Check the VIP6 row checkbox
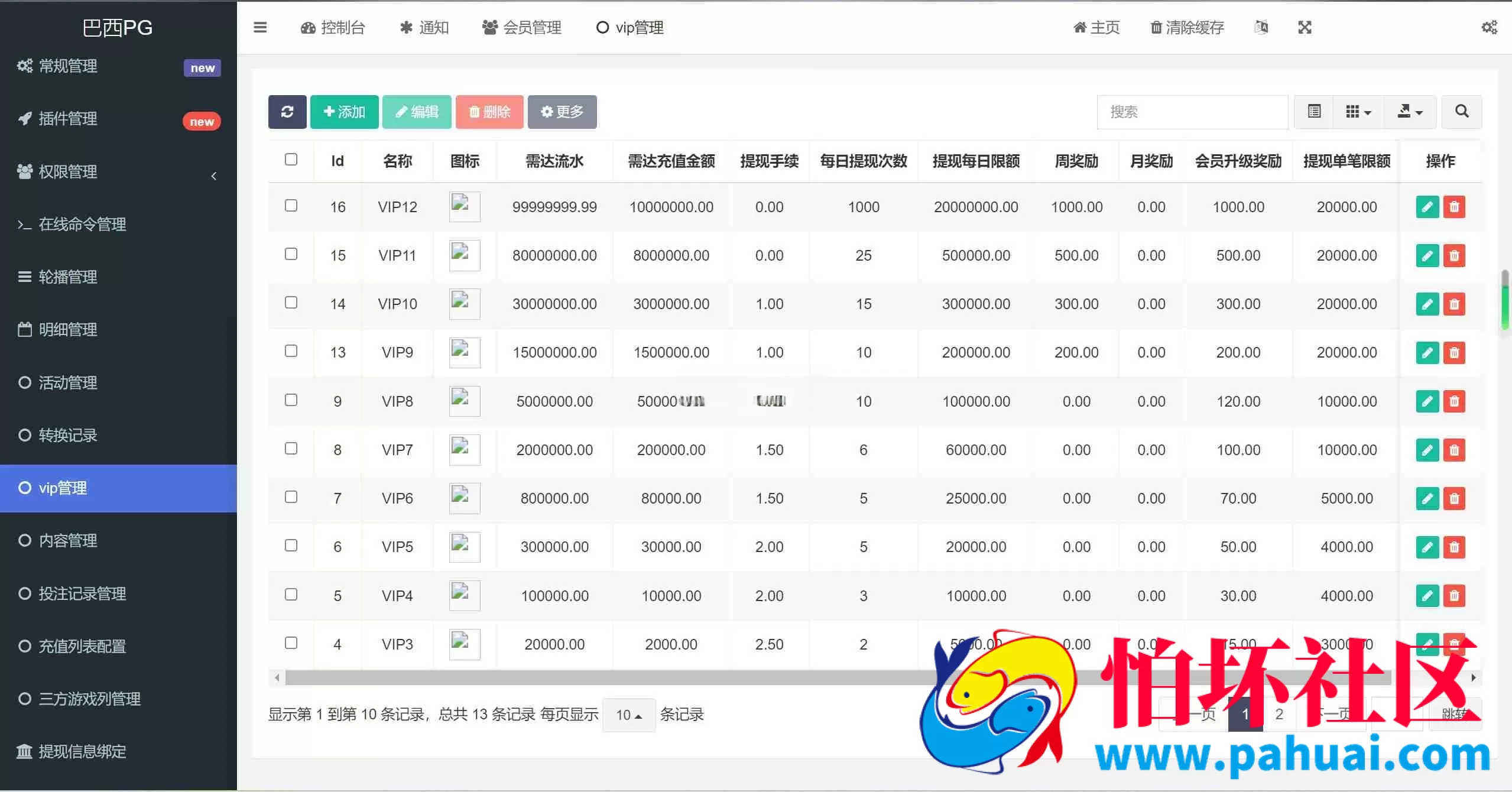1512x792 pixels. [x=291, y=497]
